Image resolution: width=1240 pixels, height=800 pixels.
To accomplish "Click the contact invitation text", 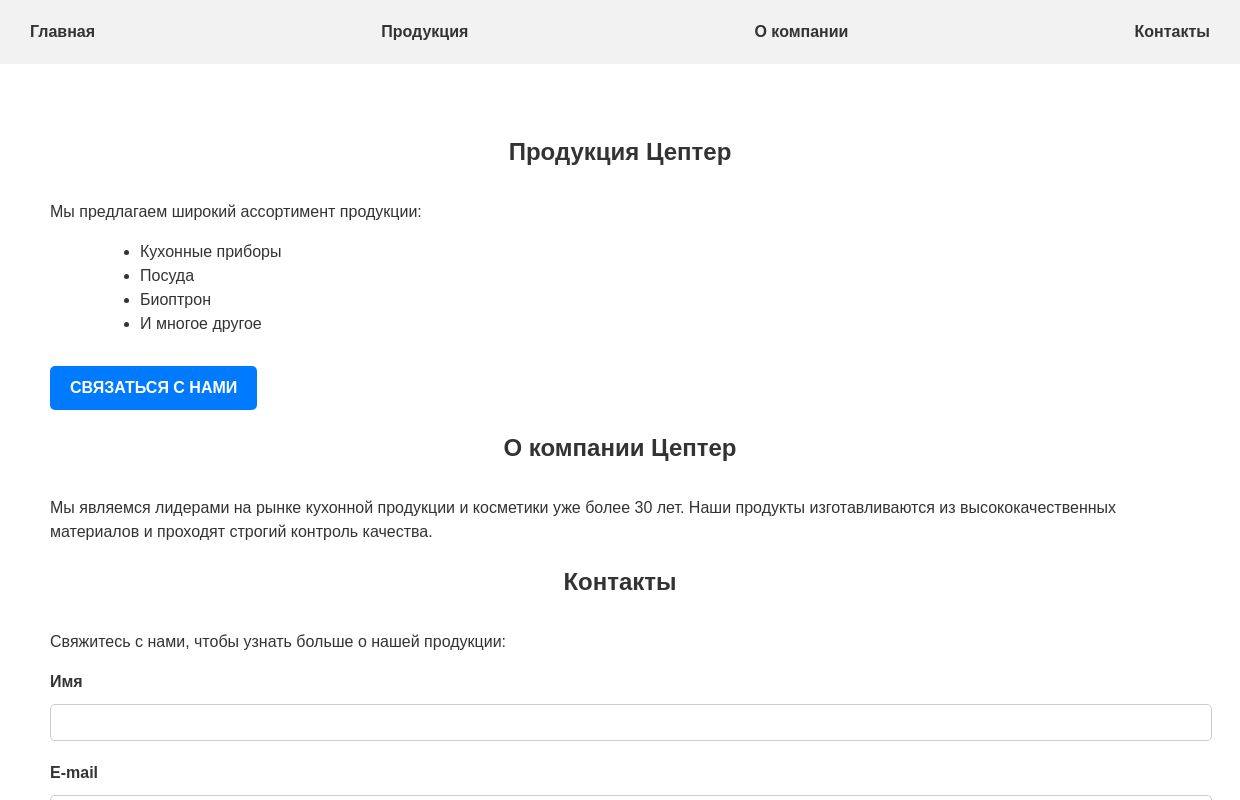I will pos(278,641).
